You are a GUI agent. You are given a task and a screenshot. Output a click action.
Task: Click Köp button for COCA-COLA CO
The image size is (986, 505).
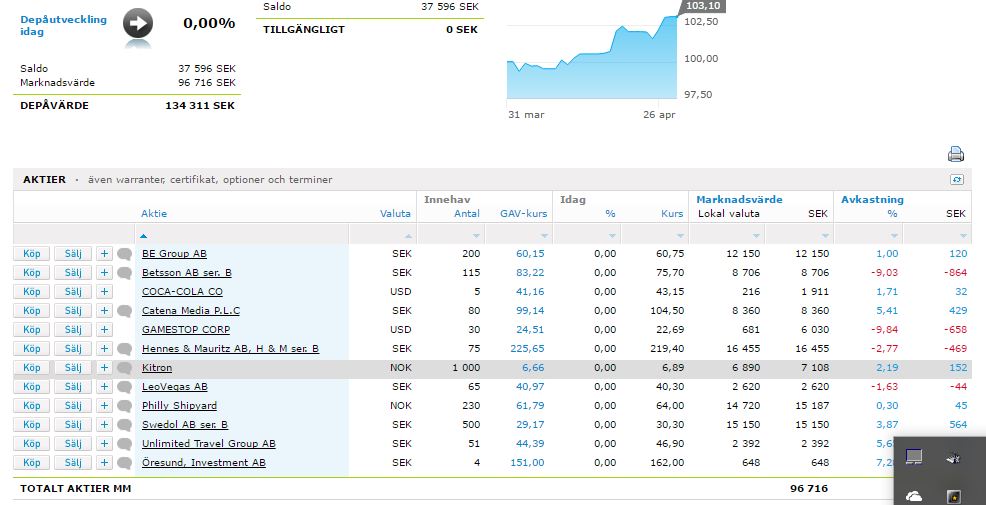31,292
